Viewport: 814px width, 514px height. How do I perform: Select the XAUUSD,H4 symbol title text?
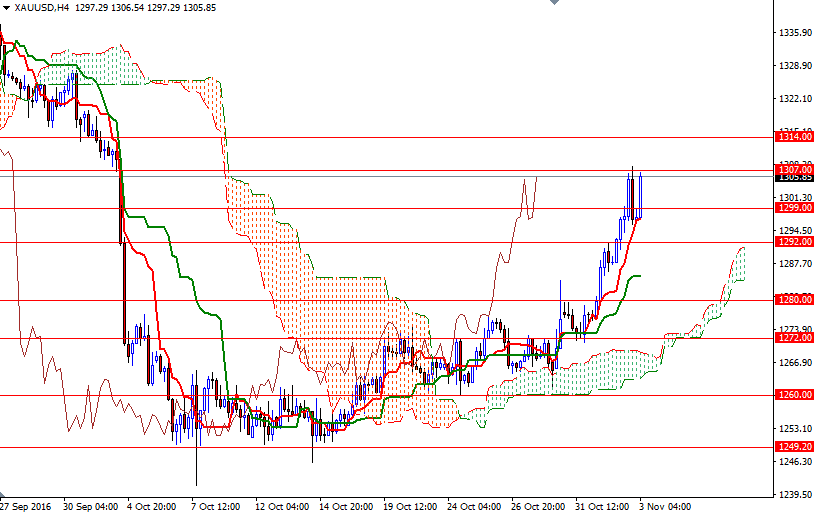click(x=42, y=7)
